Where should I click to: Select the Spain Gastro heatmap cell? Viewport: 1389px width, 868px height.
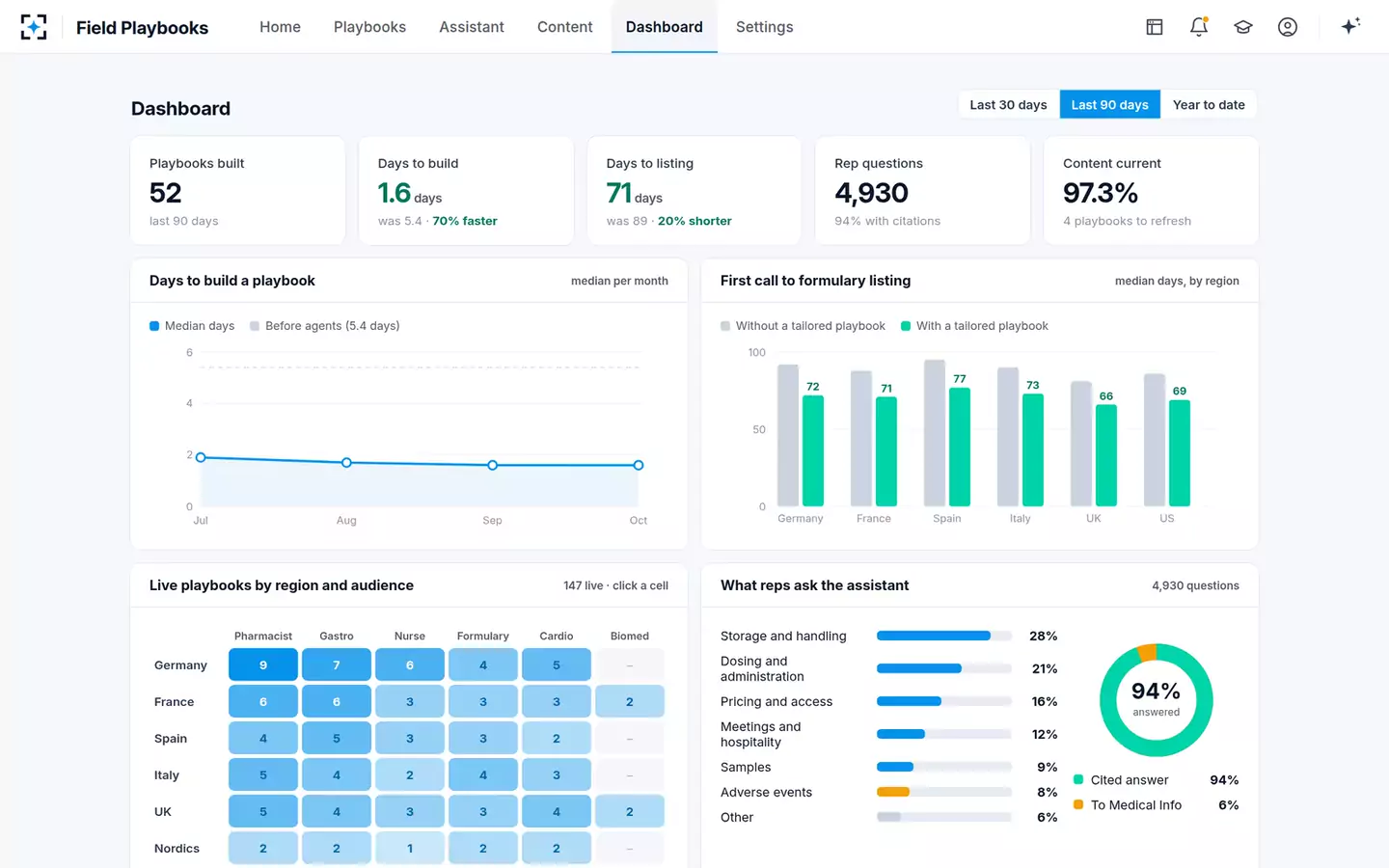coord(337,738)
